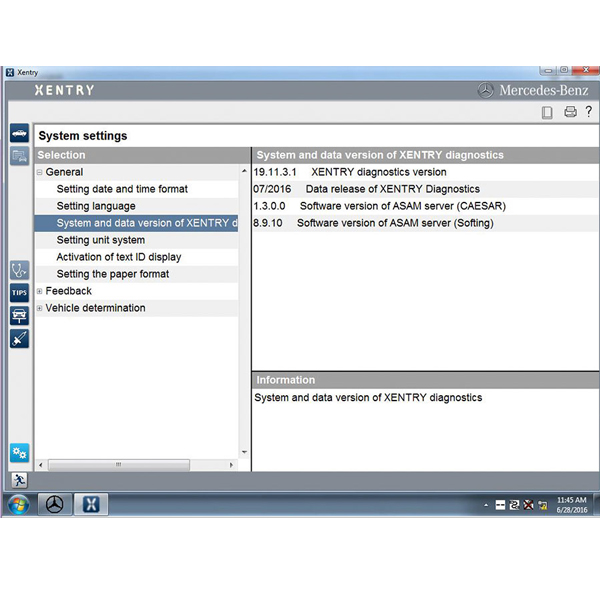Click the 19.11.3.1 XENTRY diagnostics version row
The width and height of the screenshot is (600, 600).
426,172
